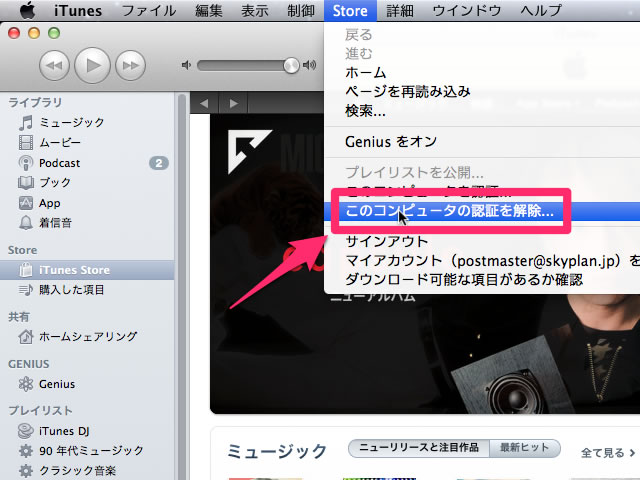
Task: Click the sidebar vertical scrollbar
Action: (x=182, y=287)
